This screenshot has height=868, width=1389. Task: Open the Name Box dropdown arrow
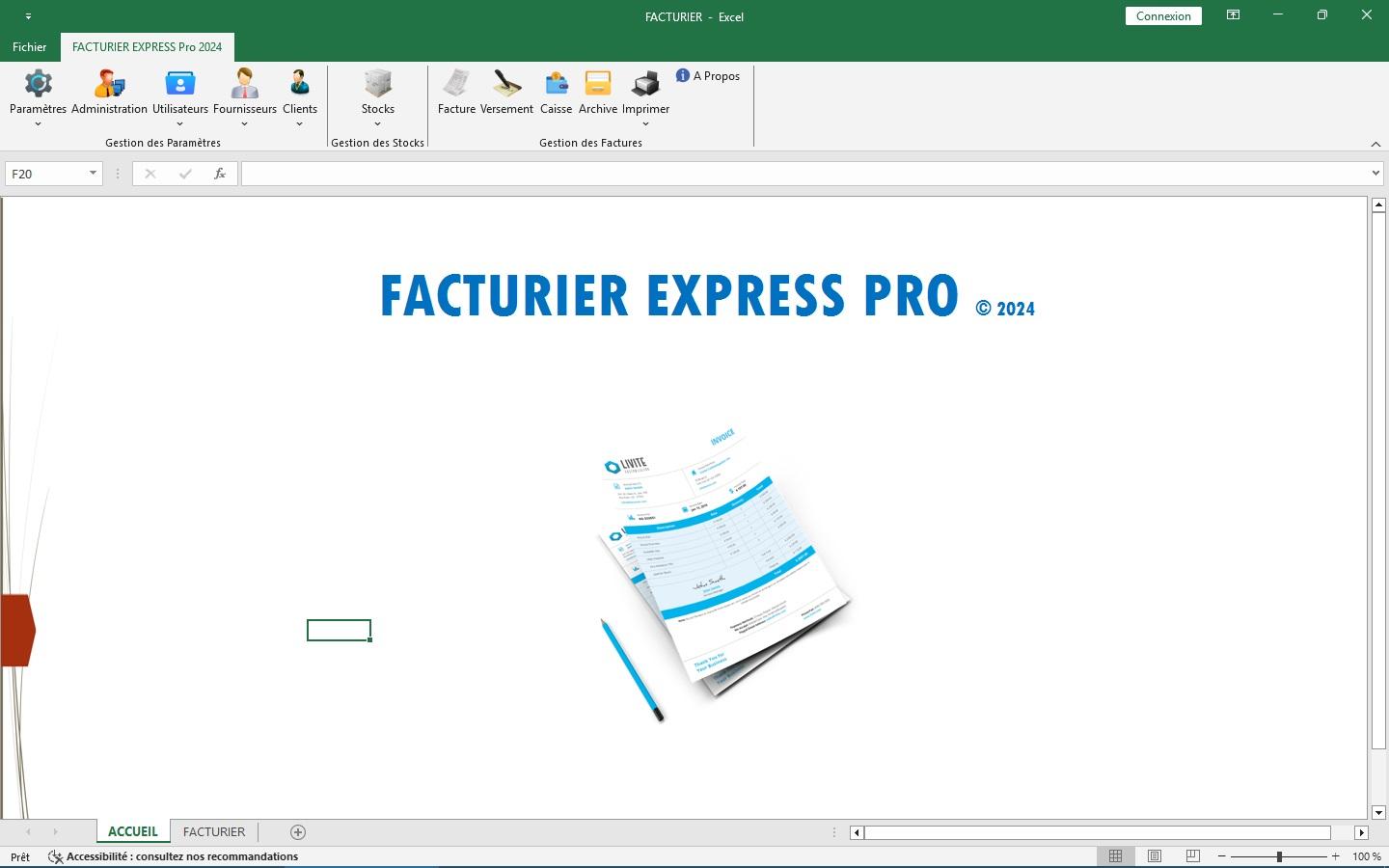pyautogui.click(x=93, y=174)
